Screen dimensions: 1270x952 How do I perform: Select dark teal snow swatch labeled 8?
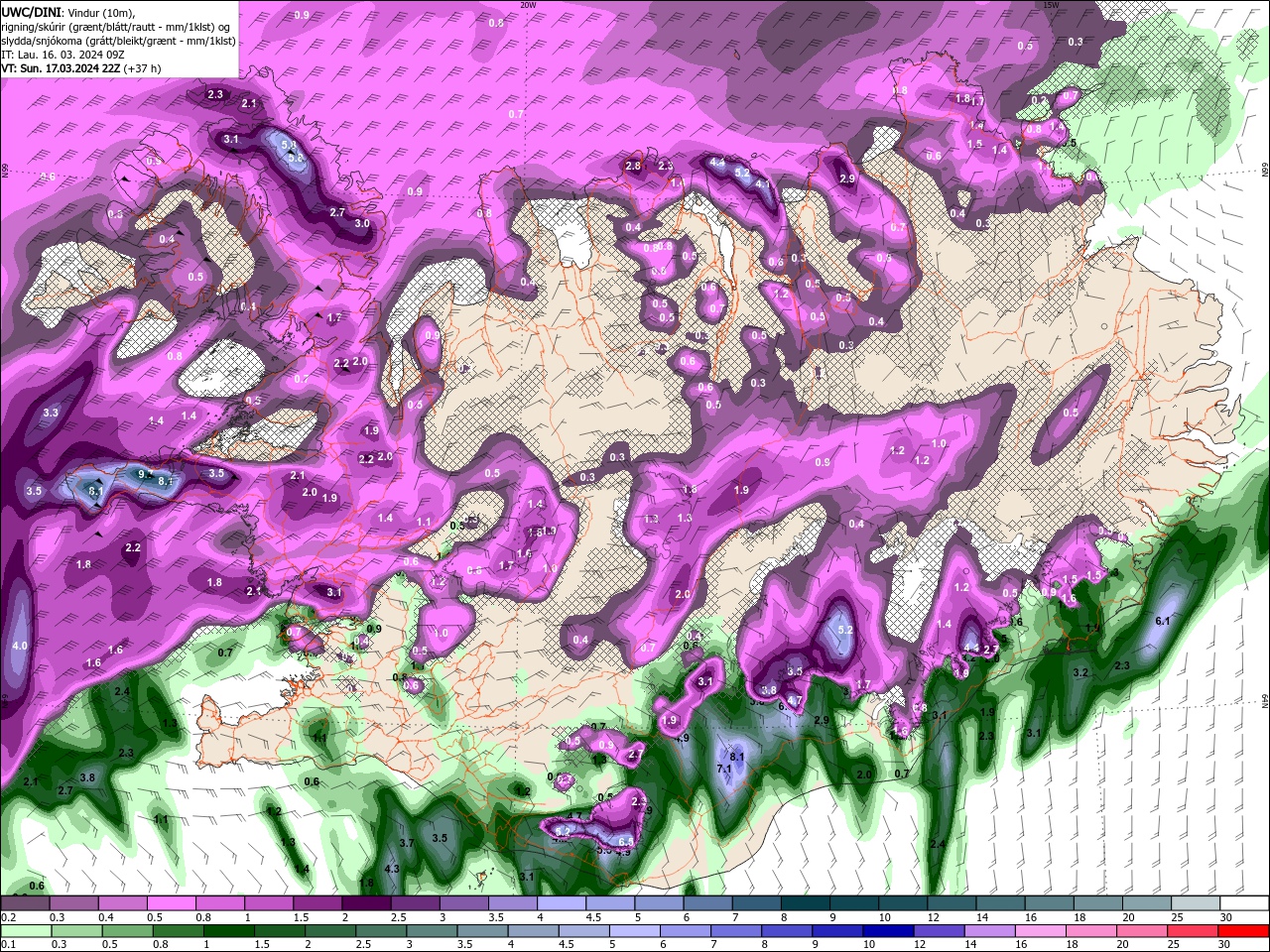point(806,903)
